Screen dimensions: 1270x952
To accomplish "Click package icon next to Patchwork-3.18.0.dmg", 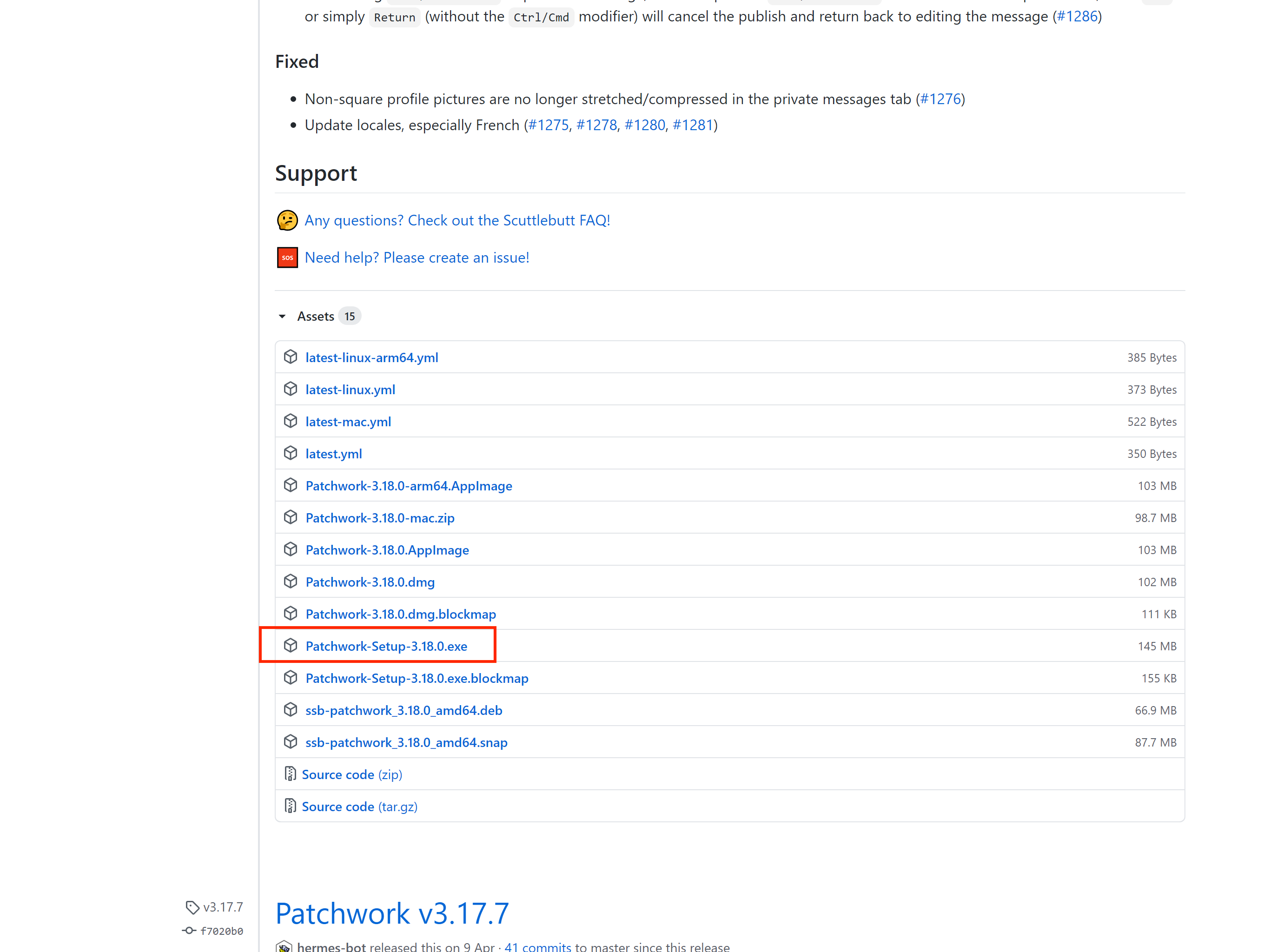I will (x=291, y=582).
